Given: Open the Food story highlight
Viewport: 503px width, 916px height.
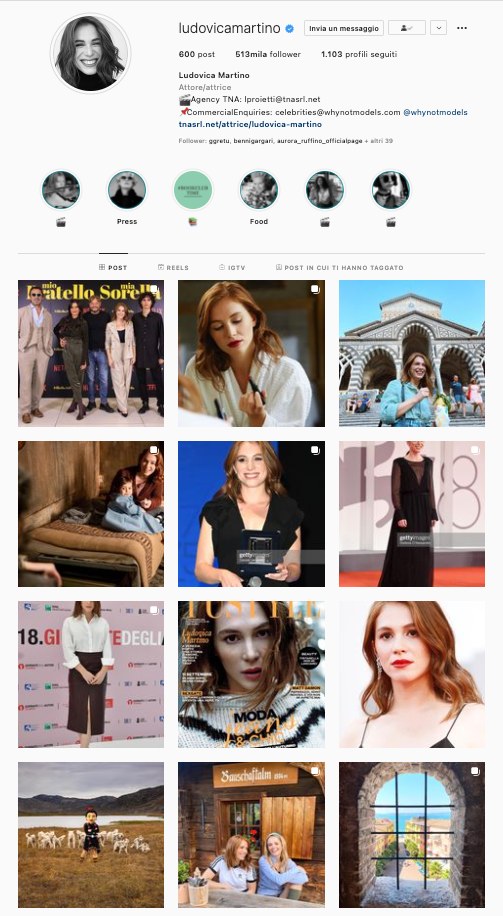Looking at the screenshot, I should (x=259, y=190).
